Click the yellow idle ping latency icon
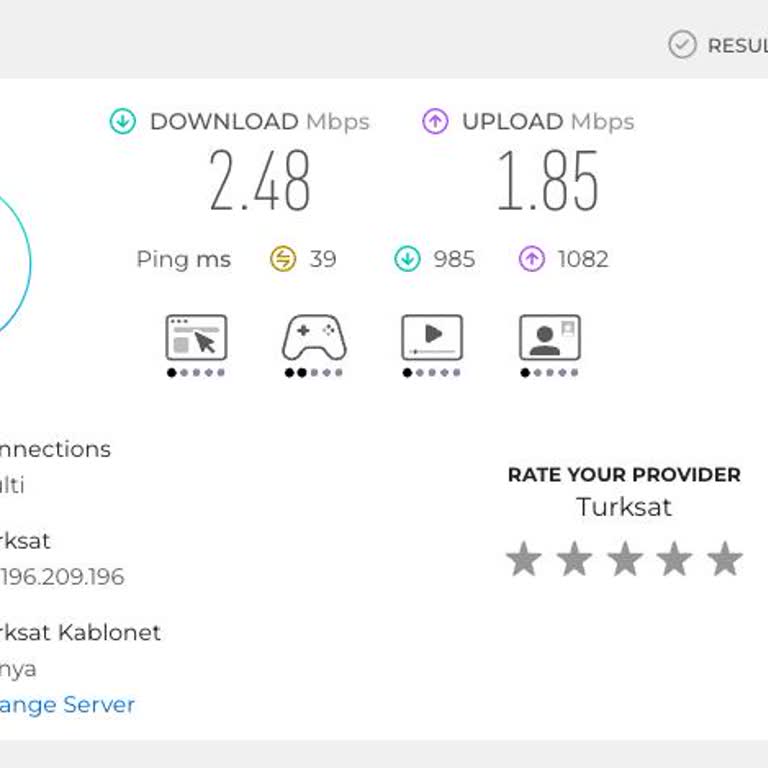Image resolution: width=768 pixels, height=768 pixels. tap(283, 259)
